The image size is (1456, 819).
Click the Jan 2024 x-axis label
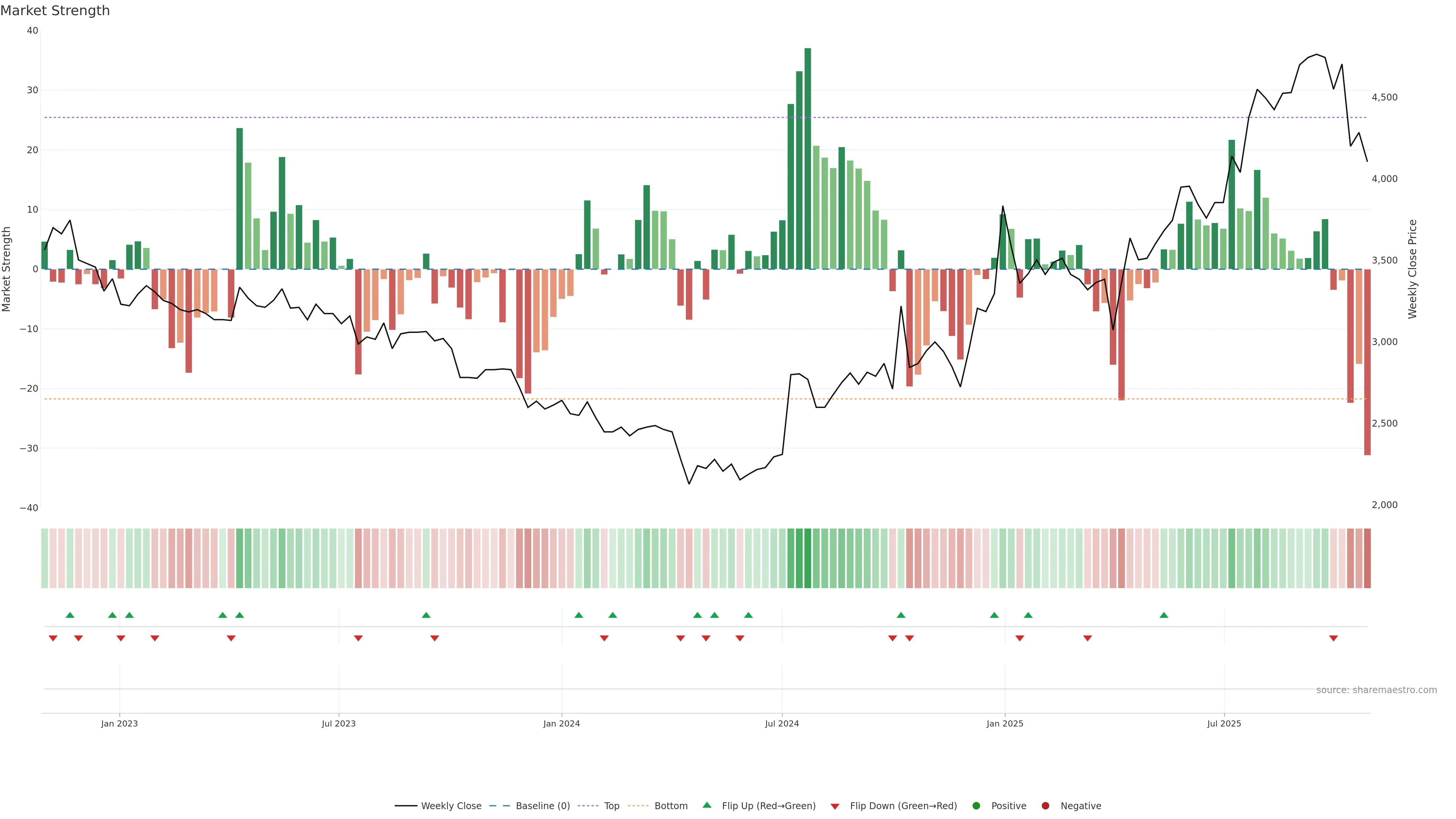coord(561,723)
